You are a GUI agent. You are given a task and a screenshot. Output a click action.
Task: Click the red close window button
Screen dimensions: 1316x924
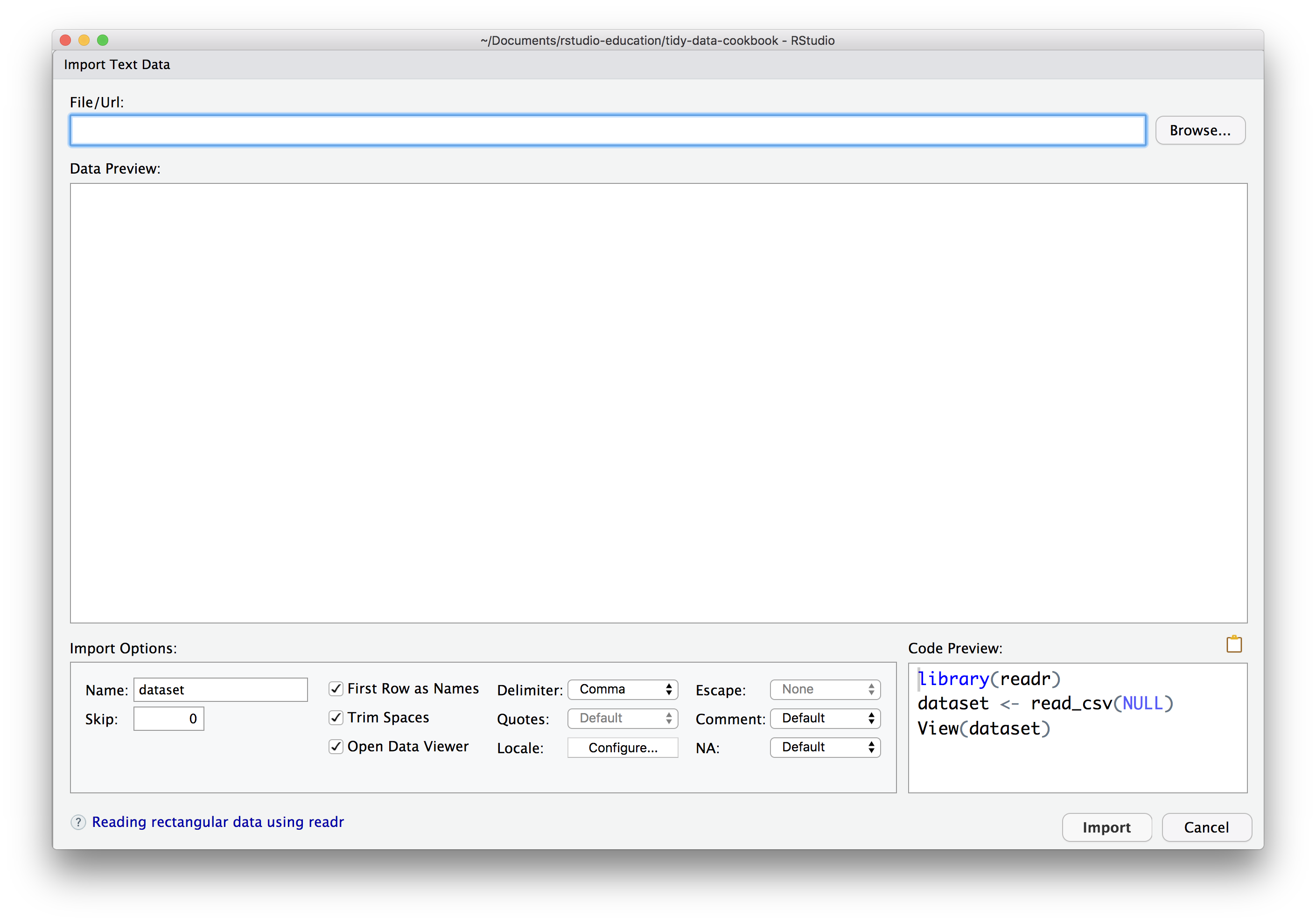coord(65,40)
